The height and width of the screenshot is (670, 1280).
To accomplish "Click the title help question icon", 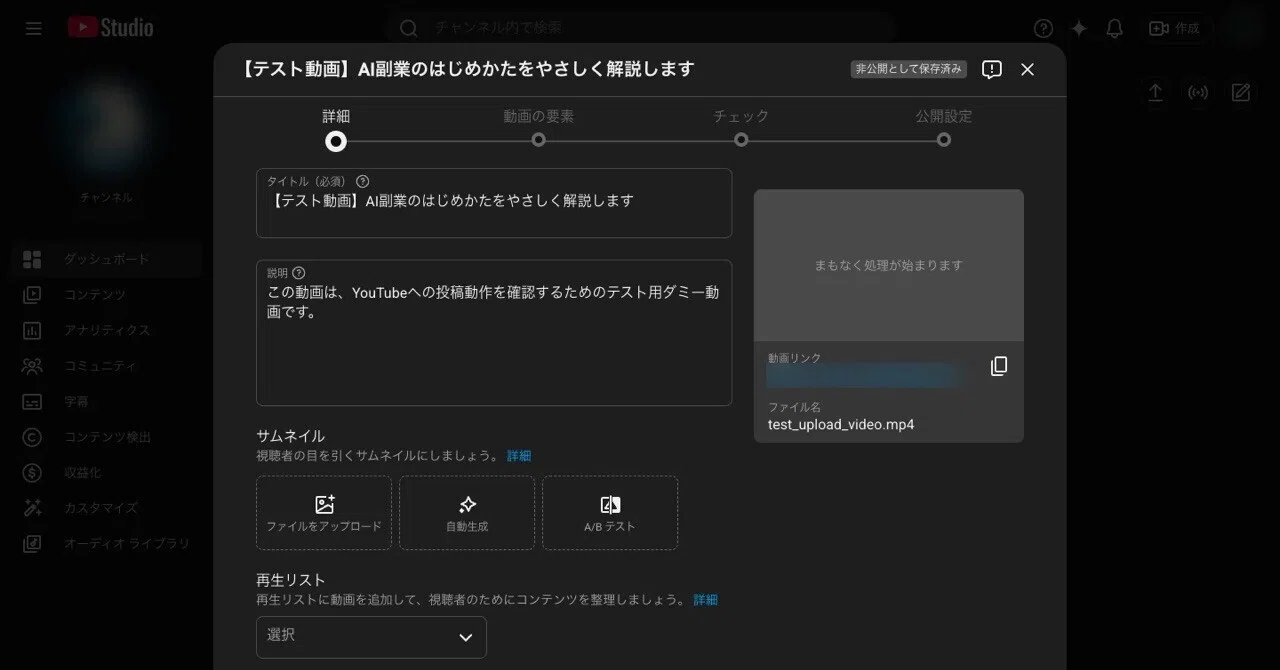I will [x=363, y=181].
